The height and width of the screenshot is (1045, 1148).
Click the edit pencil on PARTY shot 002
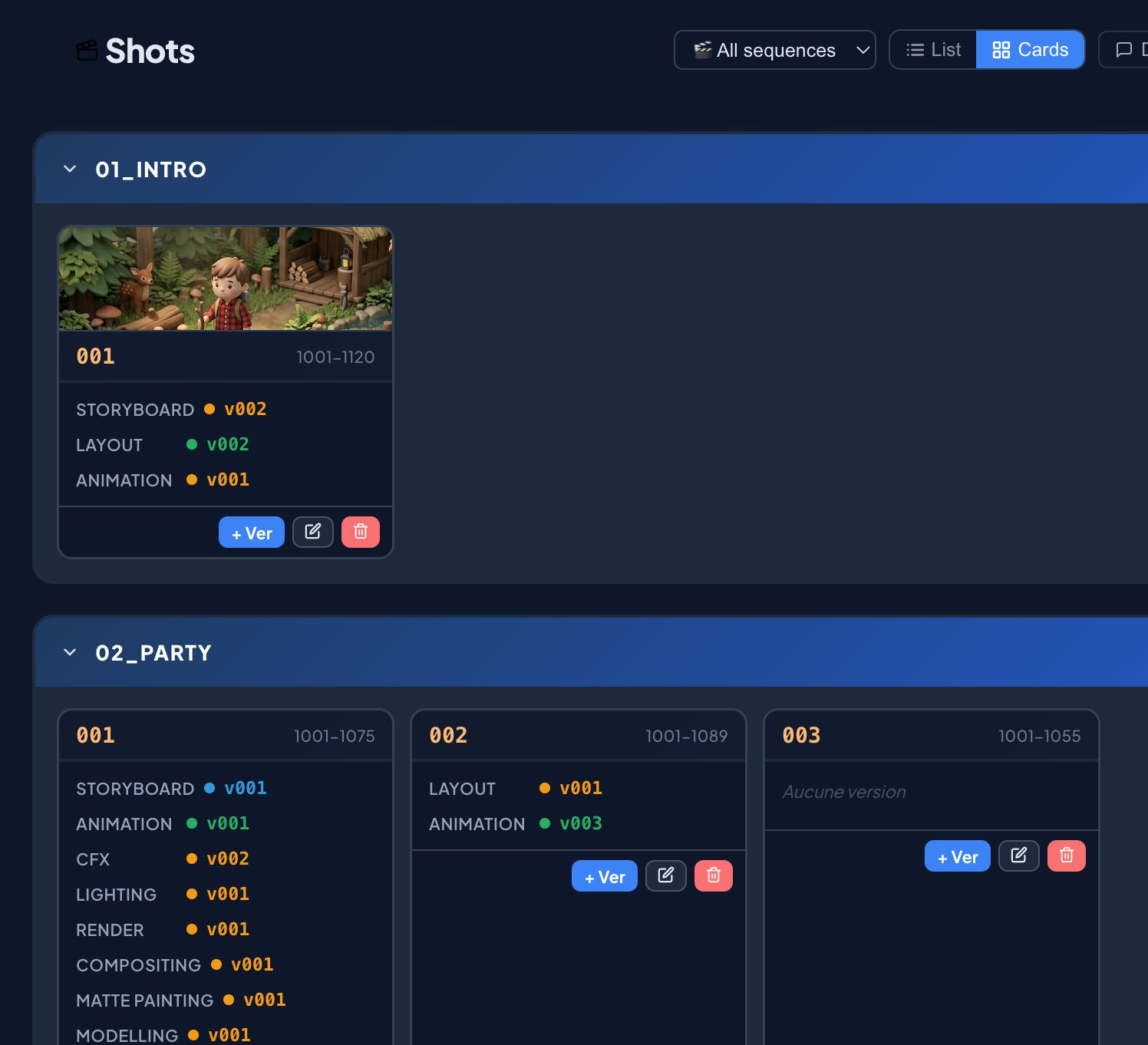click(665, 875)
